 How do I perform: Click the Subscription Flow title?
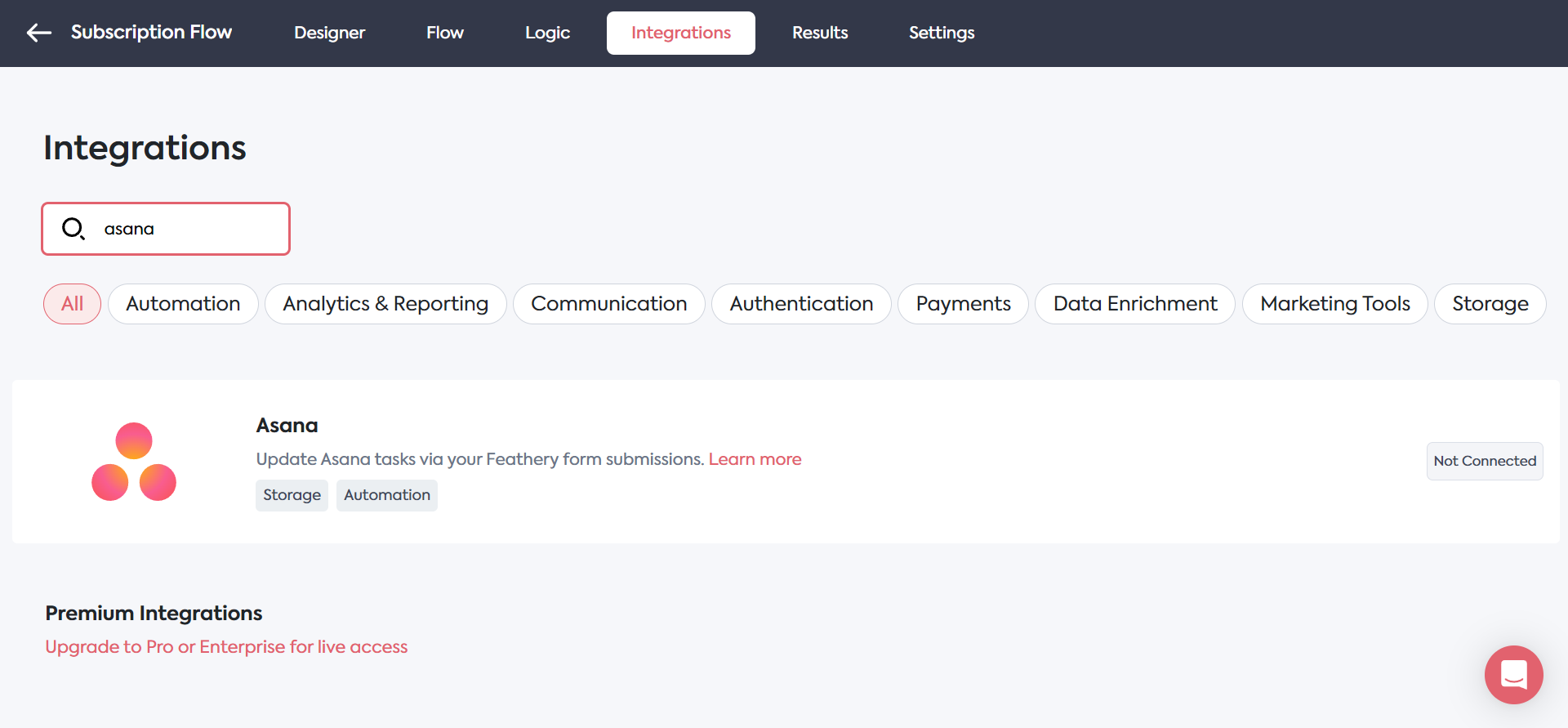point(151,32)
